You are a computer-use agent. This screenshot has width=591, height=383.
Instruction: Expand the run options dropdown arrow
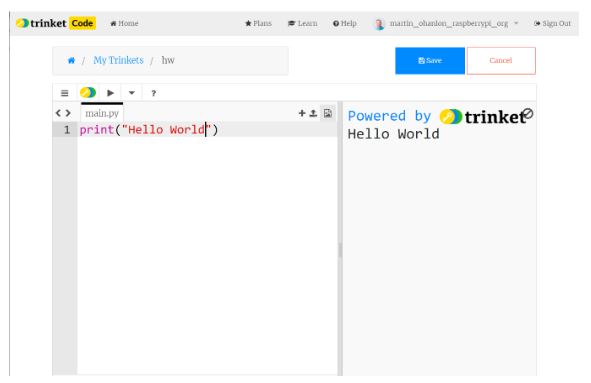tap(132, 93)
